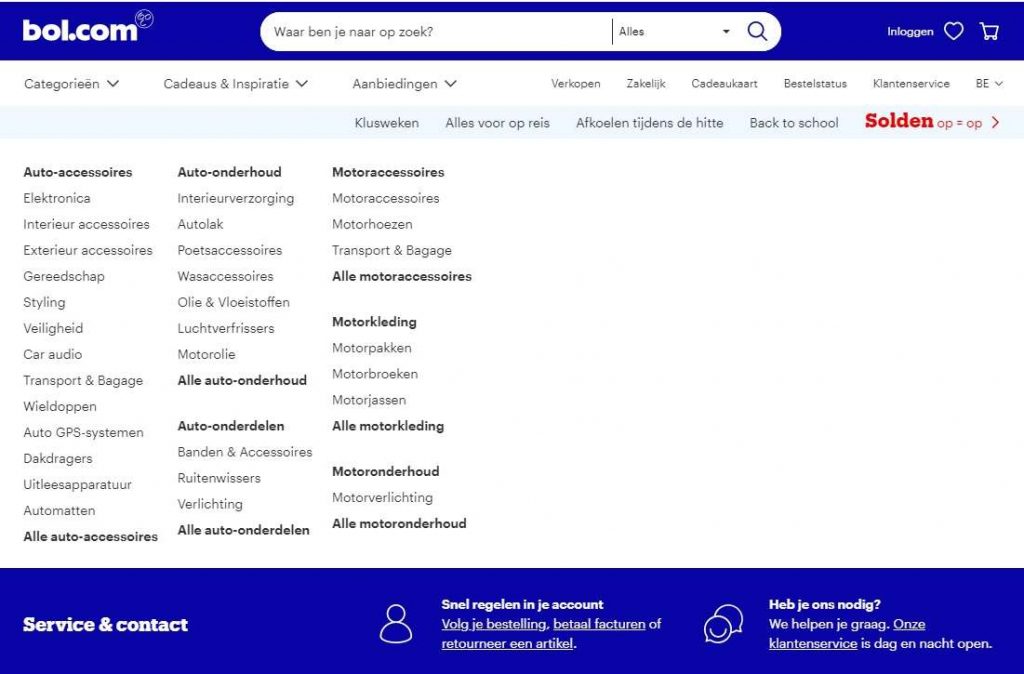The image size is (1024, 674).
Task: Open the Aanbiedingen dropdown
Action: tap(404, 84)
